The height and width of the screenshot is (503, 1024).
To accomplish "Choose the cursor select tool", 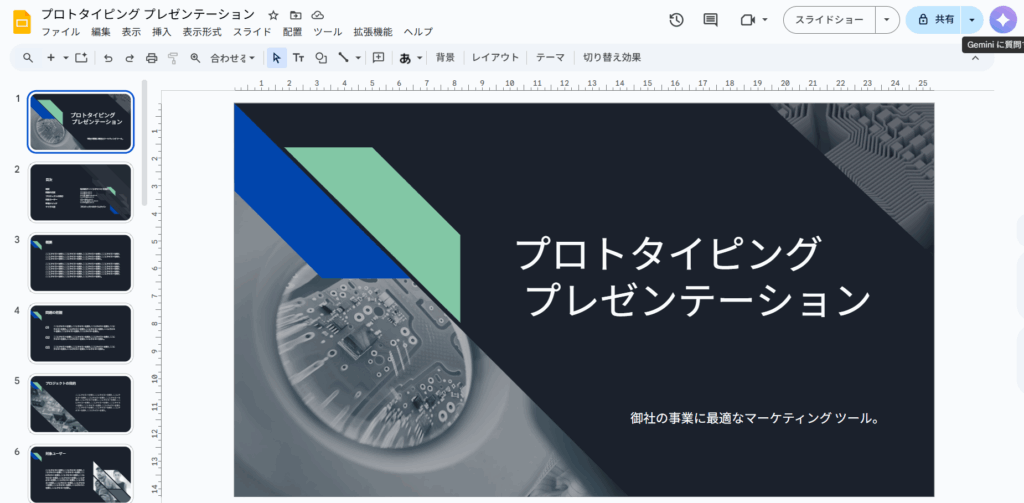I will pyautogui.click(x=277, y=58).
